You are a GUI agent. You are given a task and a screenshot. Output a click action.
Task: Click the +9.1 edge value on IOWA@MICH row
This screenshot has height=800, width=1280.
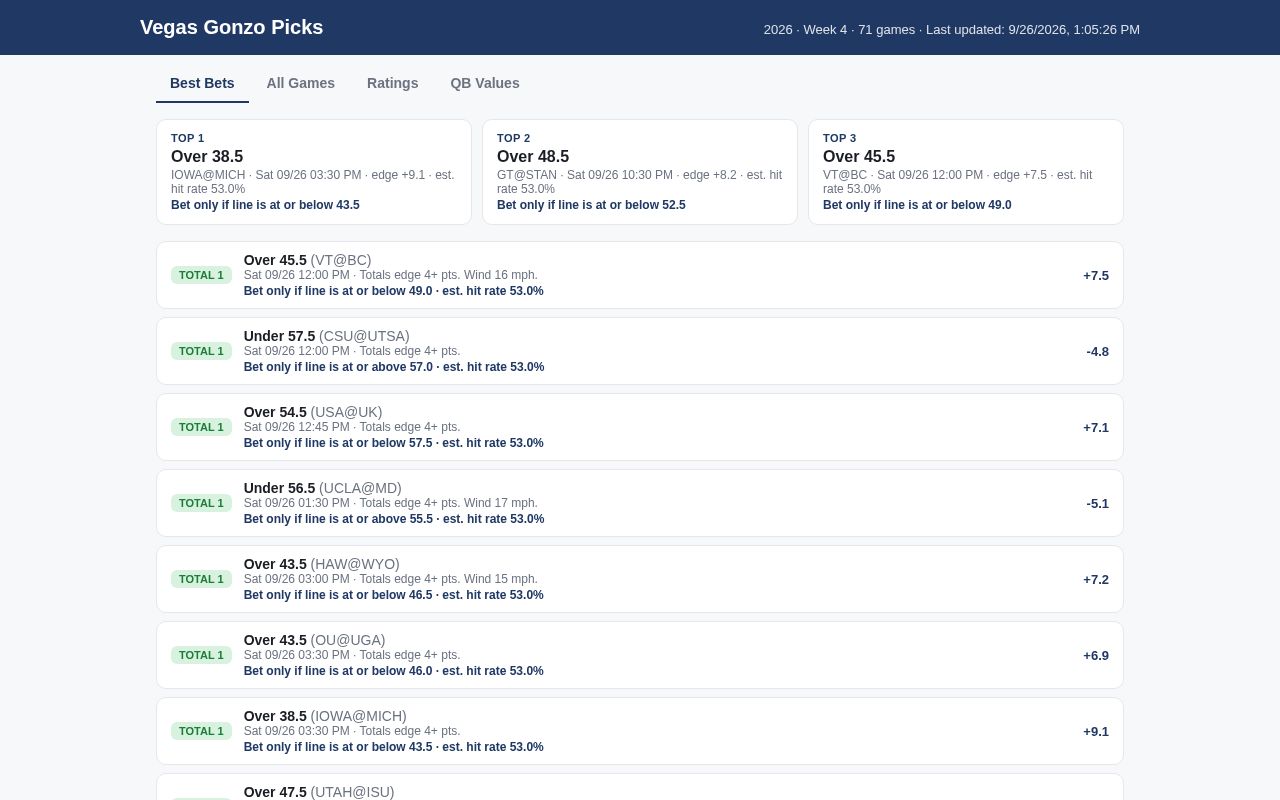coord(1096,731)
